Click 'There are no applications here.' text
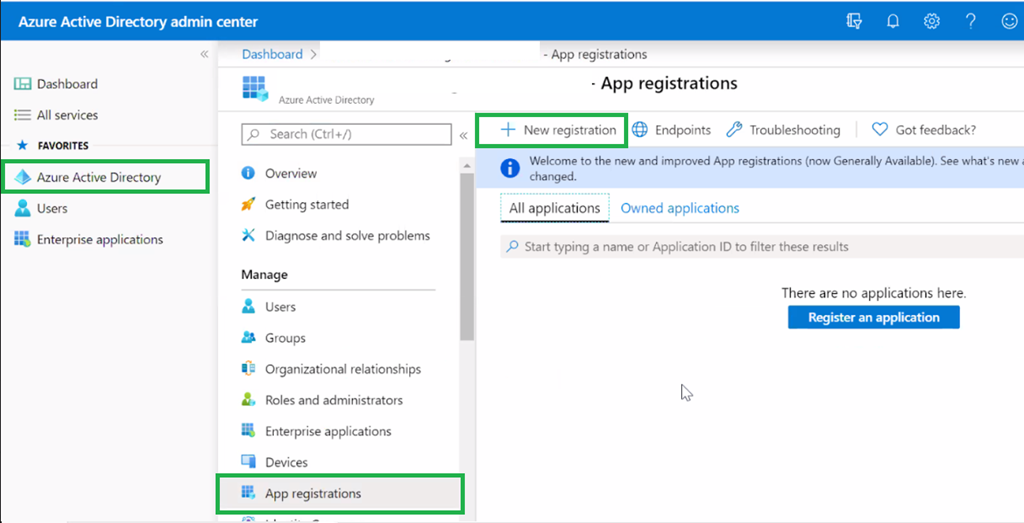Viewport: 1024px width, 523px height. 874,293
